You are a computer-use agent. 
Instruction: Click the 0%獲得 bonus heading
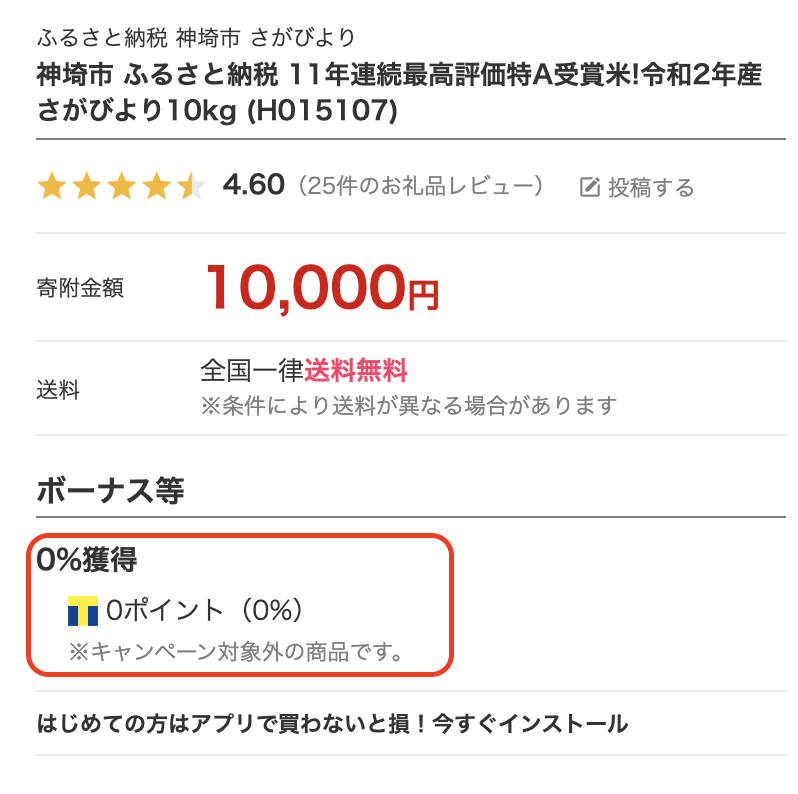(x=87, y=559)
